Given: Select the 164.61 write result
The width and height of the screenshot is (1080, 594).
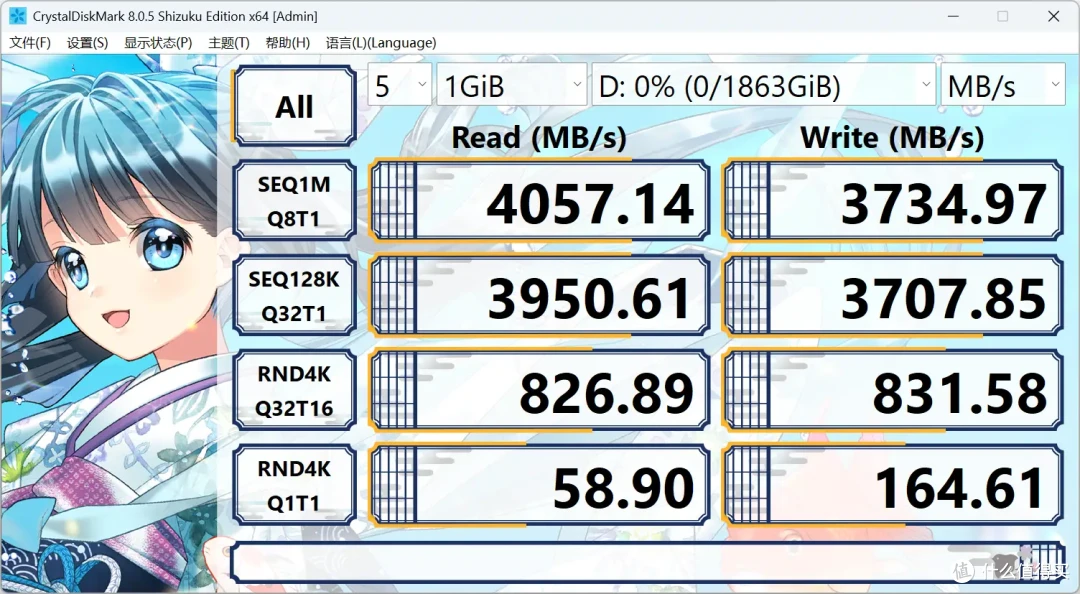Looking at the screenshot, I should [893, 485].
